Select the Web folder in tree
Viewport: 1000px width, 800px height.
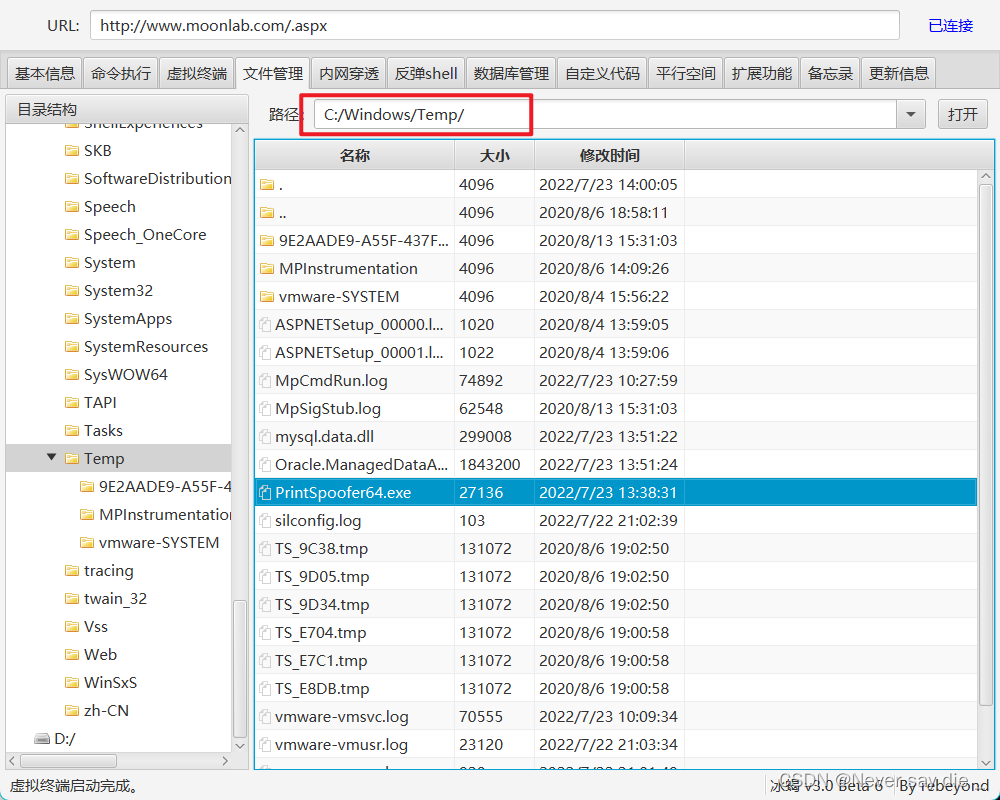100,655
